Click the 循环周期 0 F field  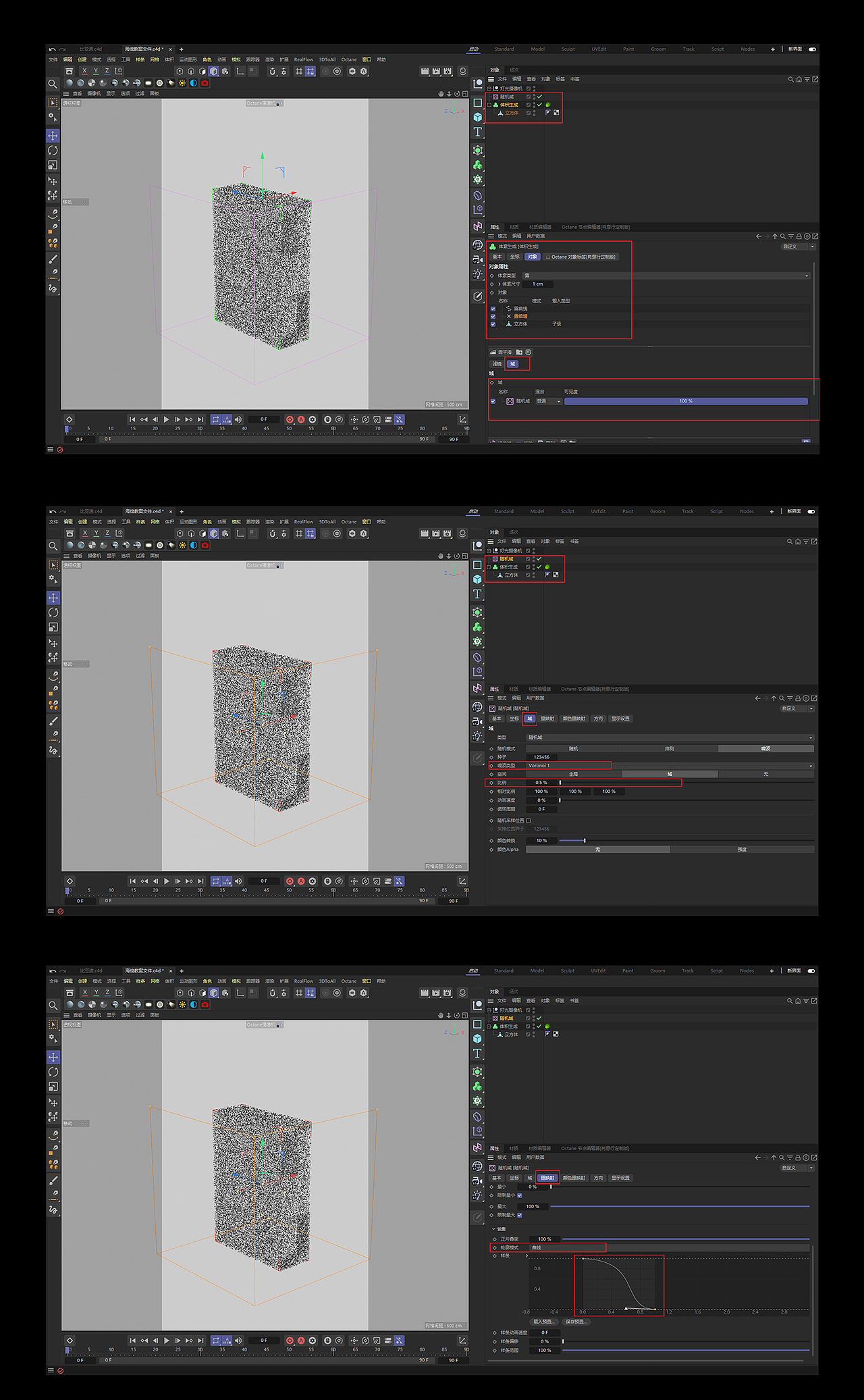click(x=541, y=809)
